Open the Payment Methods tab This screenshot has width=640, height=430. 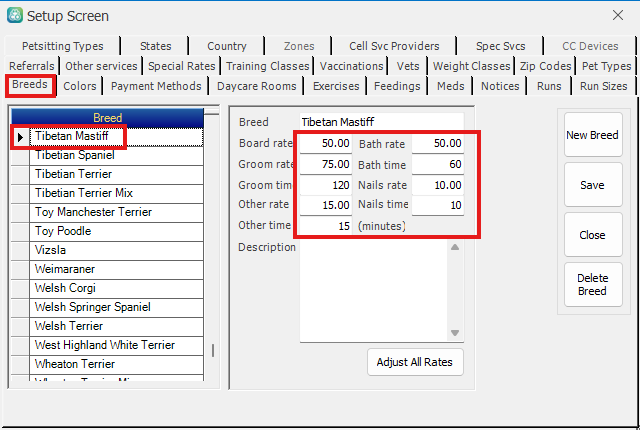coord(156,86)
